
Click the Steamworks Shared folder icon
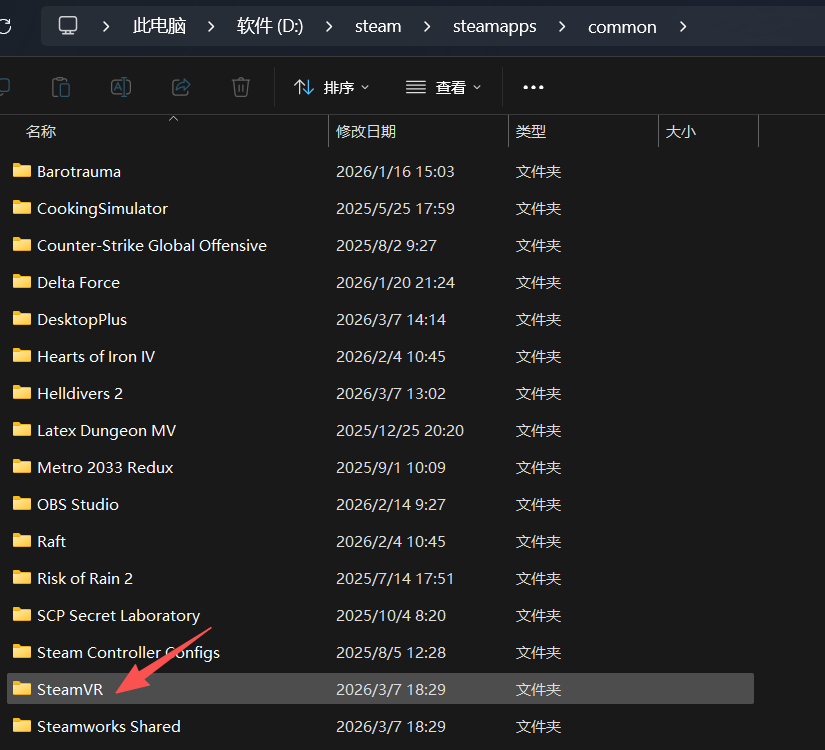(x=22, y=725)
